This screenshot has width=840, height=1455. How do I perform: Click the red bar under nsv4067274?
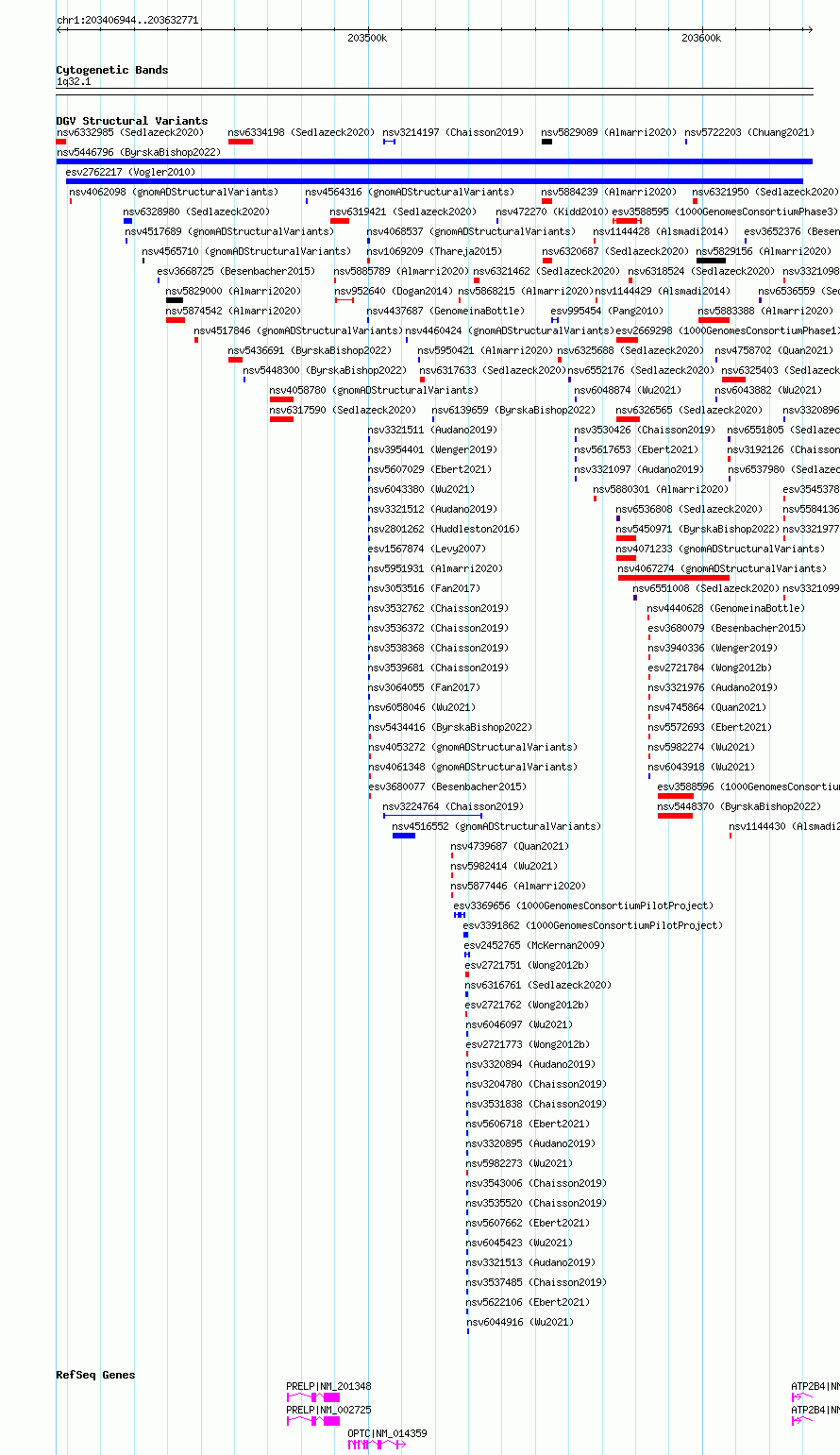[674, 578]
